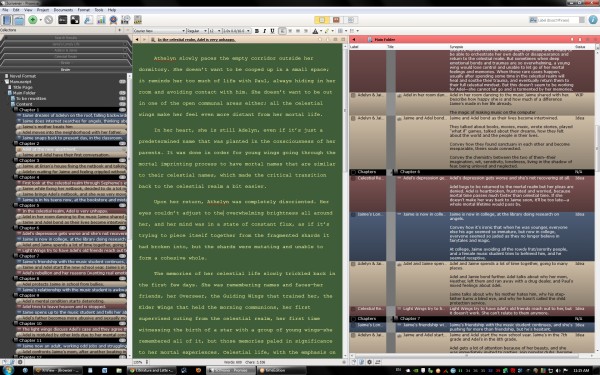
Task: Open the File menu
Action: click(5, 10)
